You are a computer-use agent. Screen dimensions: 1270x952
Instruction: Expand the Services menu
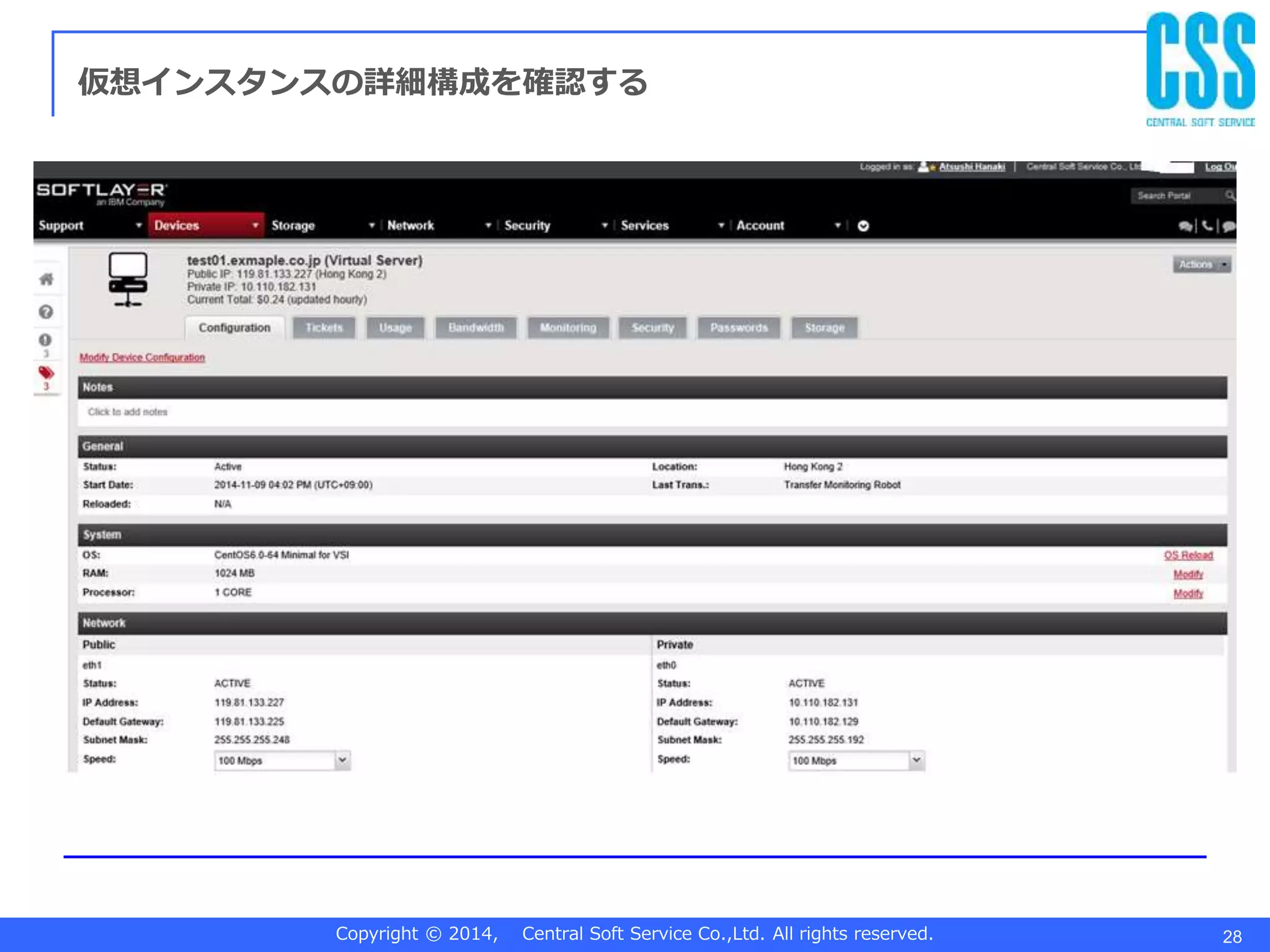672,226
